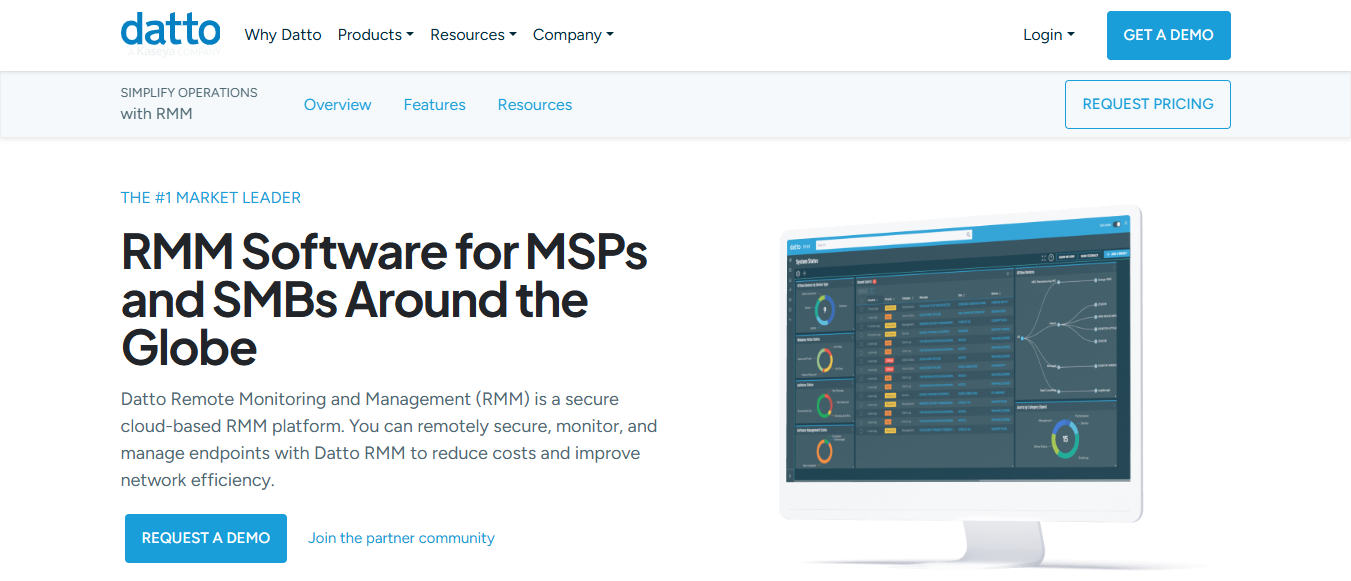The image size is (1351, 581).
Task: Expand the Login dropdown
Action: tap(1048, 35)
